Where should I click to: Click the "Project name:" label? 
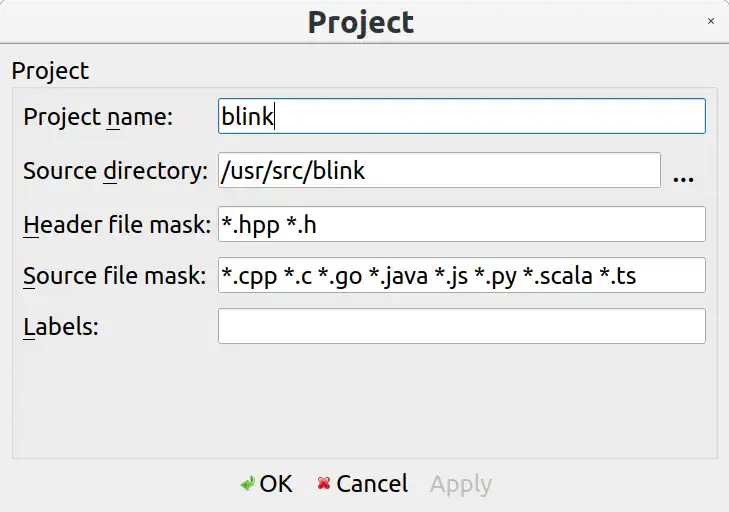98,116
